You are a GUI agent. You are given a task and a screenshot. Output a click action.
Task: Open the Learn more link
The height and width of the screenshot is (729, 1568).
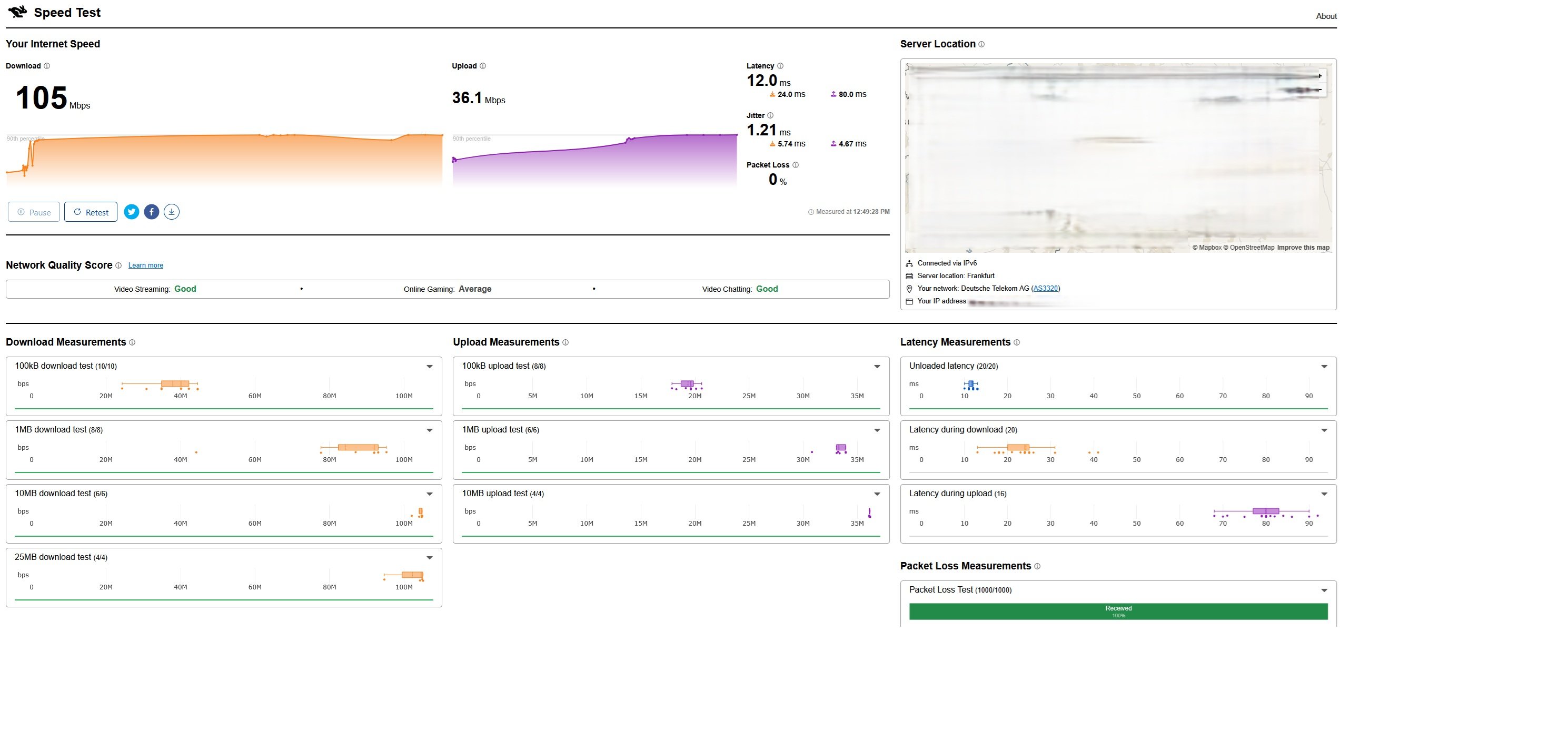145,265
